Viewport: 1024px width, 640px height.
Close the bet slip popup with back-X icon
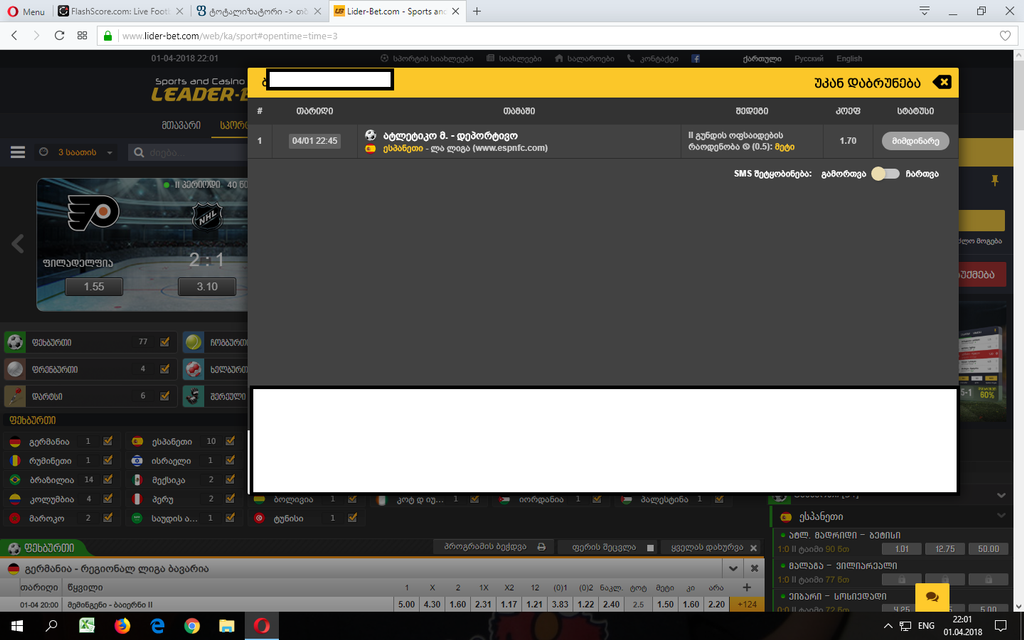[x=942, y=82]
